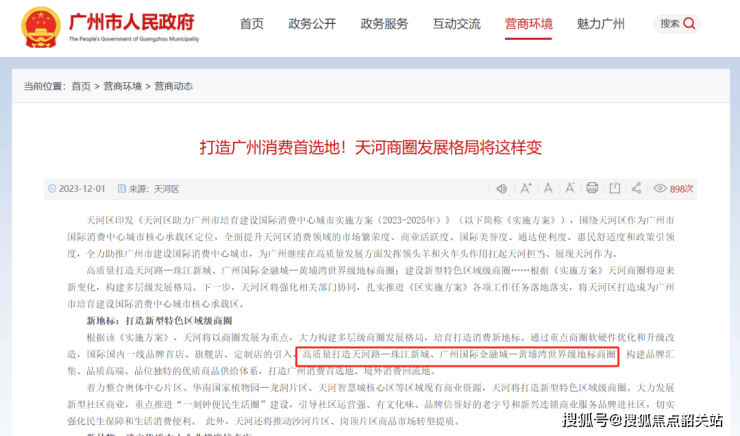Screen dimensions: 740x436
Task: Go to 政务服务 section
Action: tap(384, 24)
